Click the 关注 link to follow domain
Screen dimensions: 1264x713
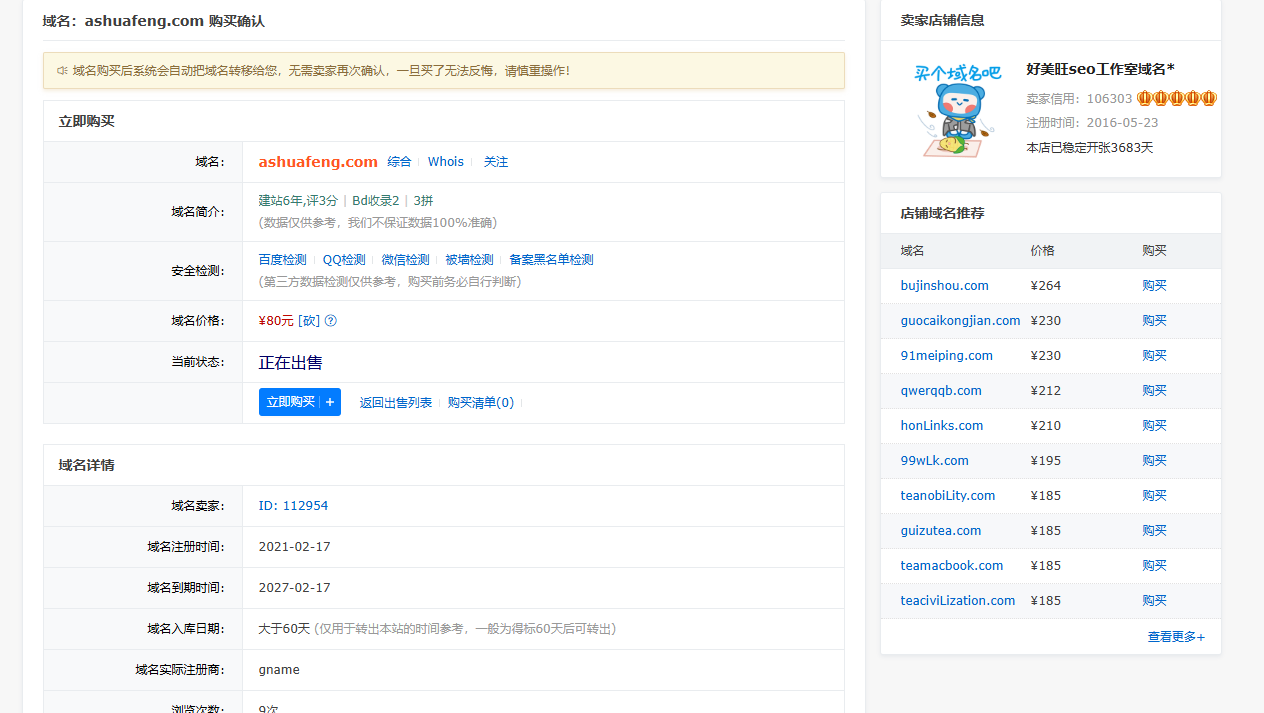tap(496, 162)
